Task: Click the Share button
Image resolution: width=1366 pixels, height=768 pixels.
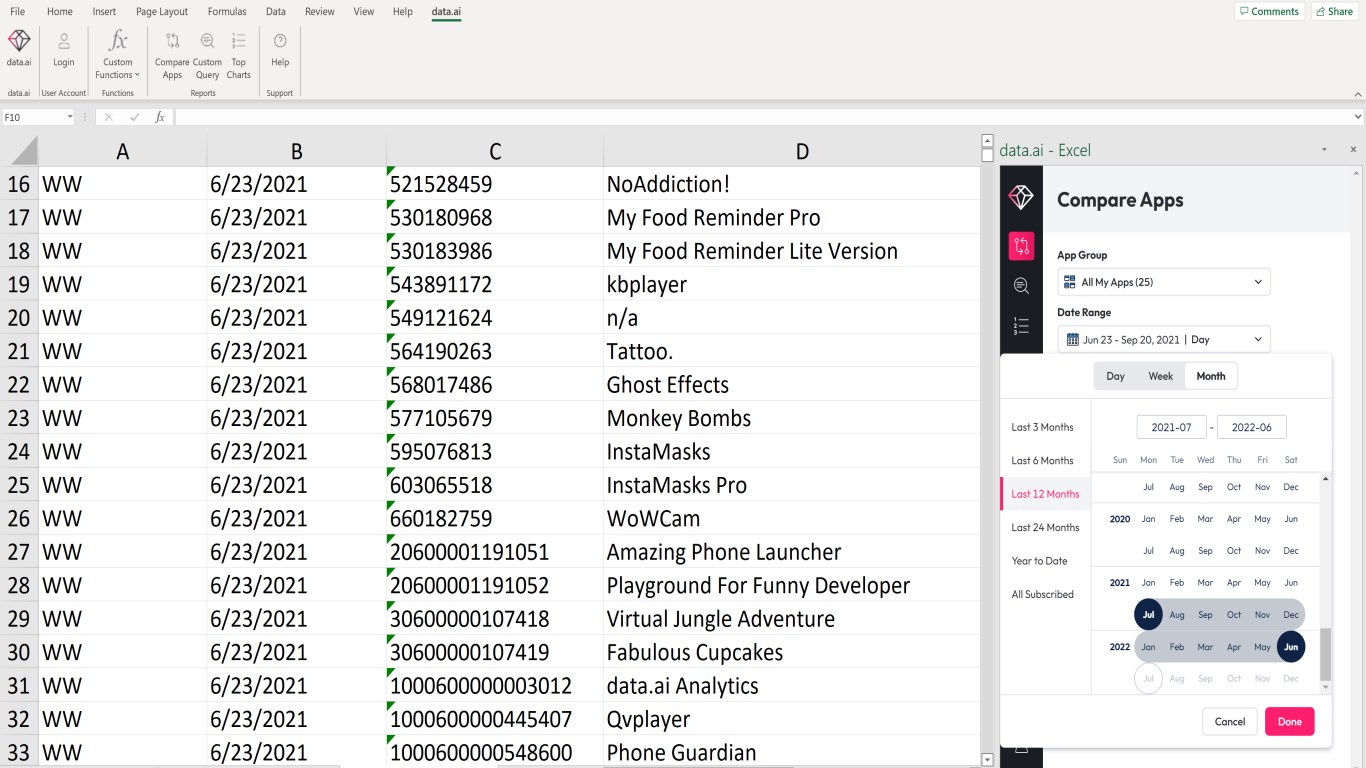Action: tap(1335, 11)
